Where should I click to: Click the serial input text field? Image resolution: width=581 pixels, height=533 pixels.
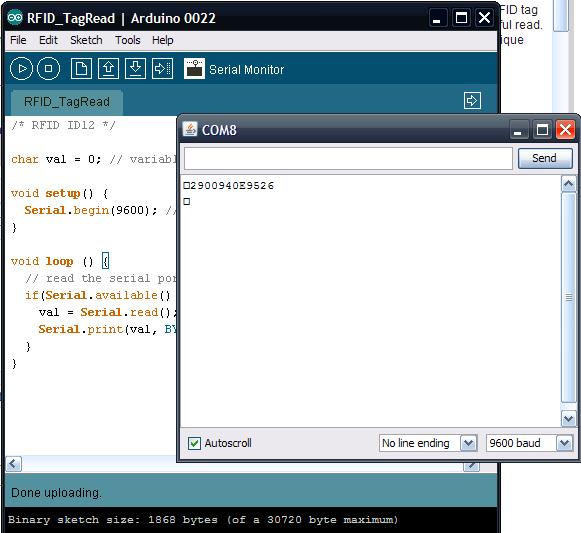click(x=348, y=158)
